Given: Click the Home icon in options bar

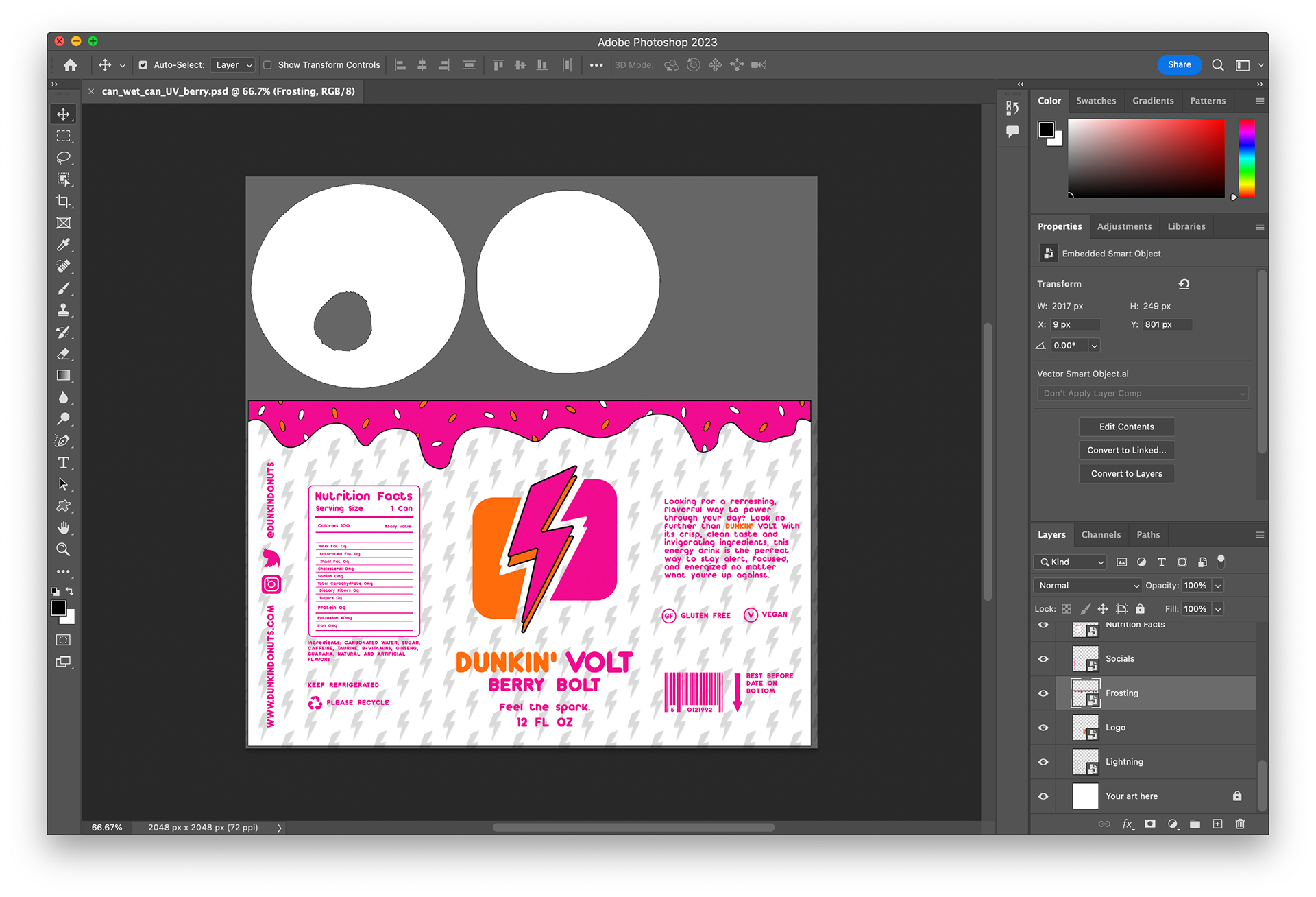Looking at the screenshot, I should [x=70, y=65].
